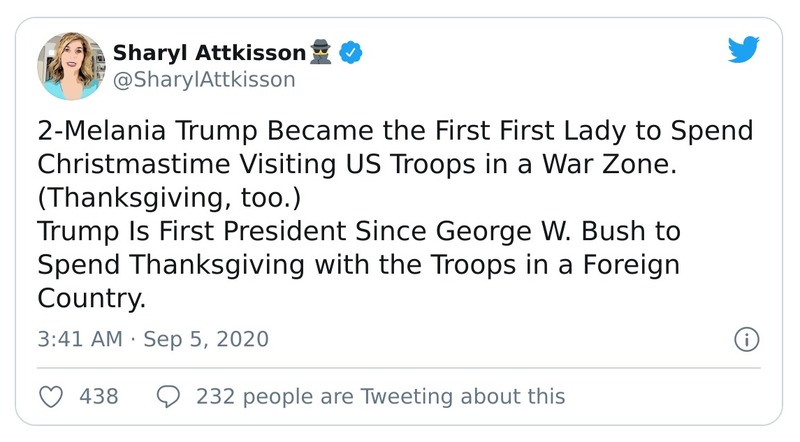Click the tweet line starting "2-Melania Trump Became"
Viewport: 800px width, 442px height.
coord(394,135)
